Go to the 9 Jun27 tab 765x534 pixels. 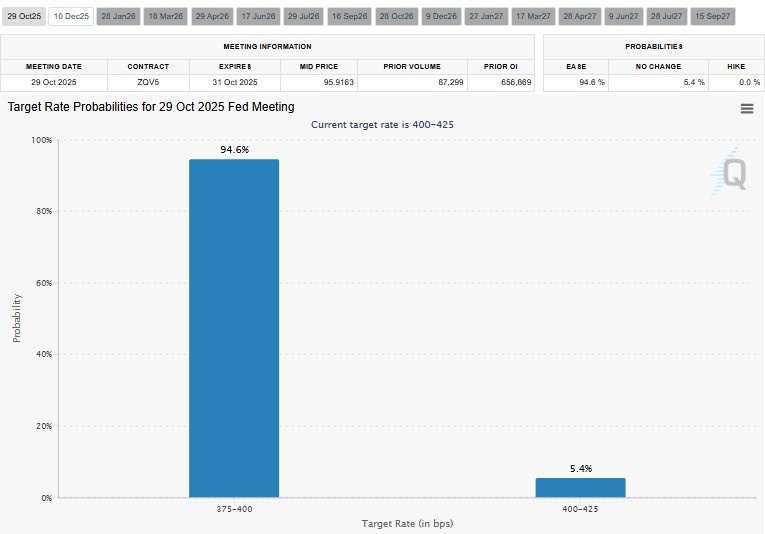tap(625, 16)
